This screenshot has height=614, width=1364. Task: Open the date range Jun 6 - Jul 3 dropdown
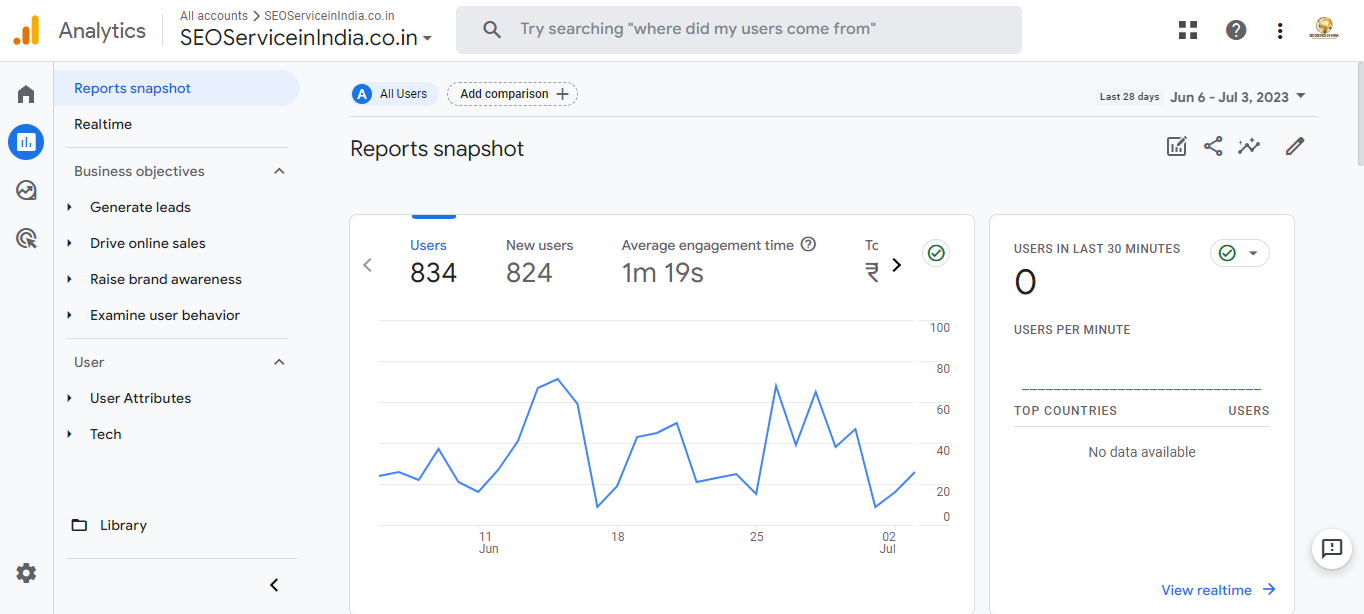tap(1238, 97)
